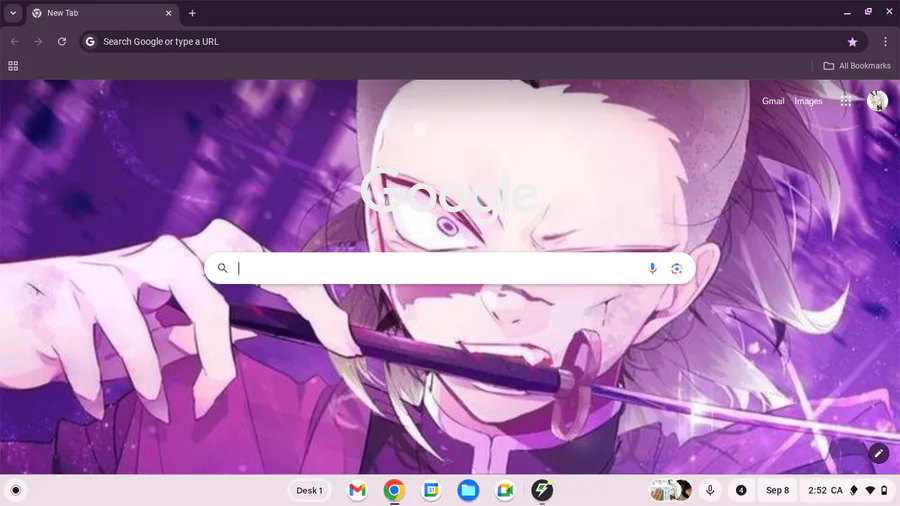This screenshot has height=506, width=900.
Task: Open the notifications count badge
Action: (x=741, y=491)
